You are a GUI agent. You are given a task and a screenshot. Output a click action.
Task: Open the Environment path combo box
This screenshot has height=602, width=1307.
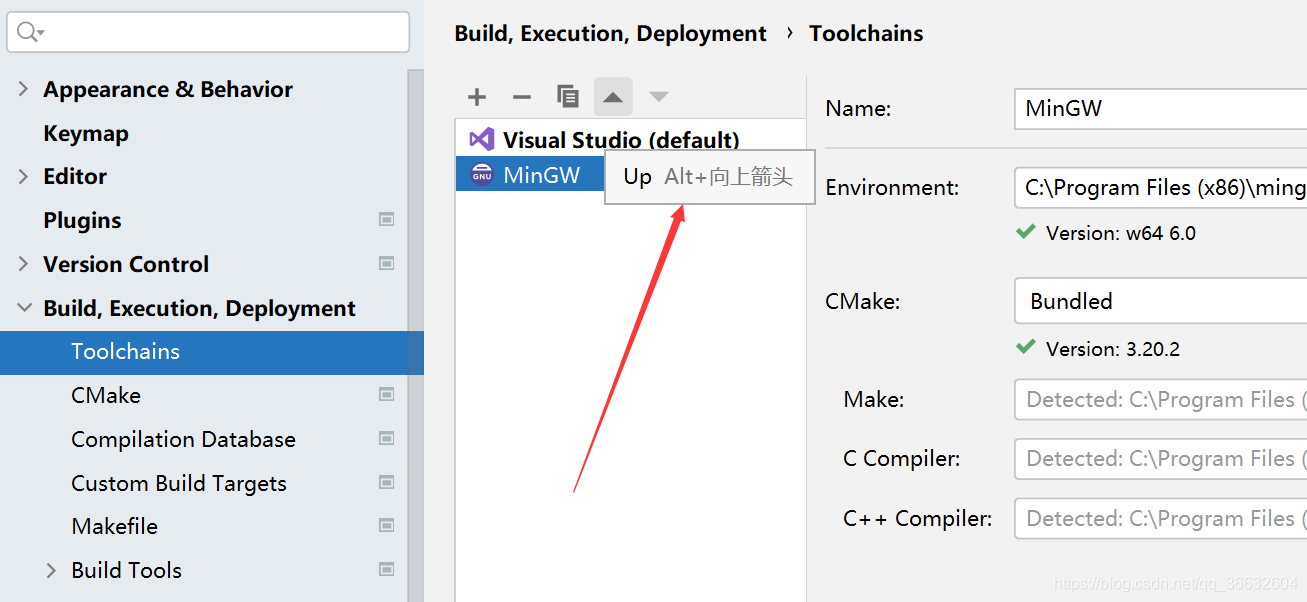[x=1161, y=187]
